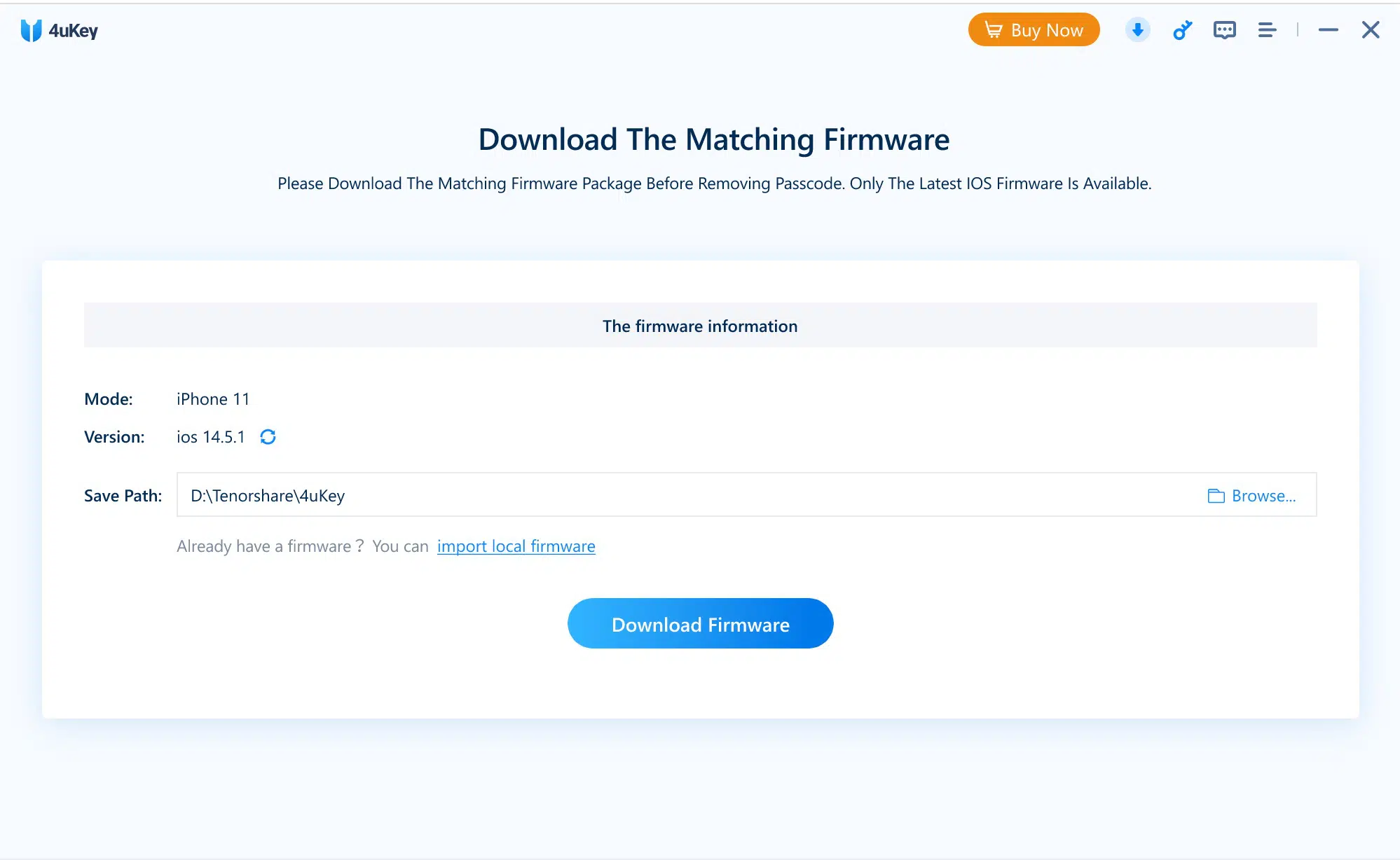Open the download manager arrow icon
The width and height of the screenshot is (1400, 860).
click(x=1137, y=30)
